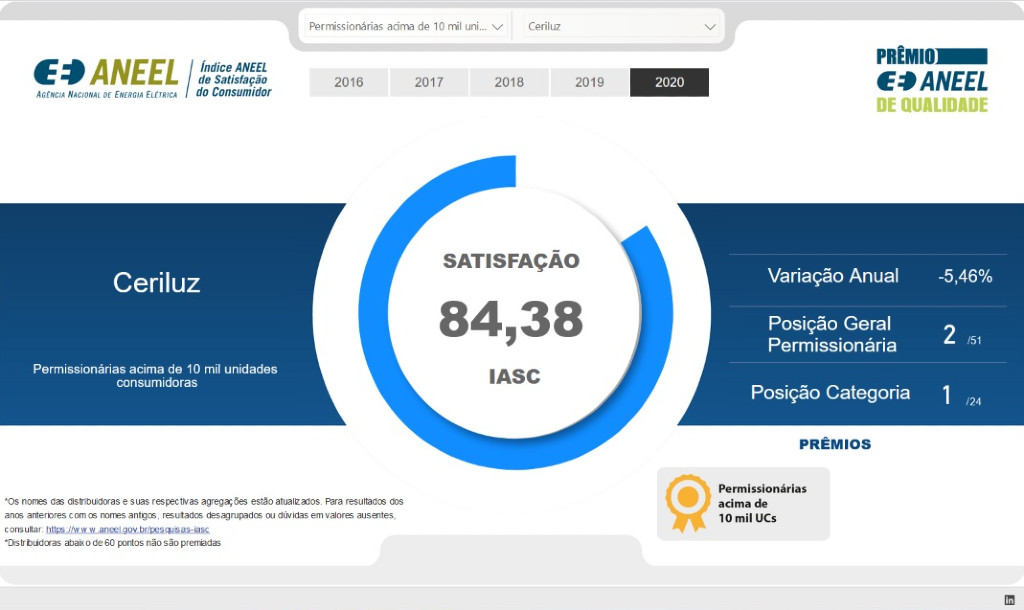The image size is (1024, 610).
Task: Open the category dropdown showing Permissionárias acima de 10 mil
Action: (x=406, y=27)
